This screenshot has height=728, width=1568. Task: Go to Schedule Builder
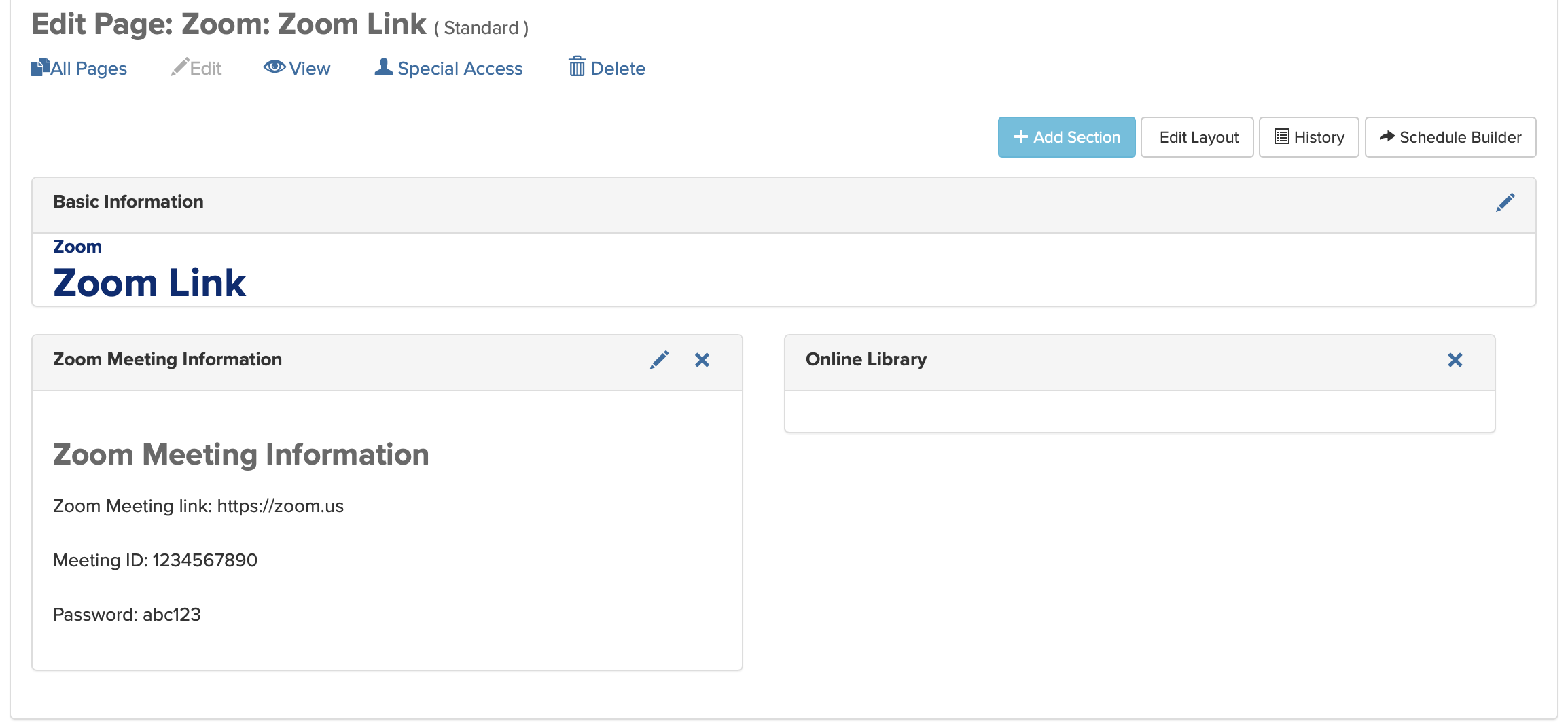1450,137
